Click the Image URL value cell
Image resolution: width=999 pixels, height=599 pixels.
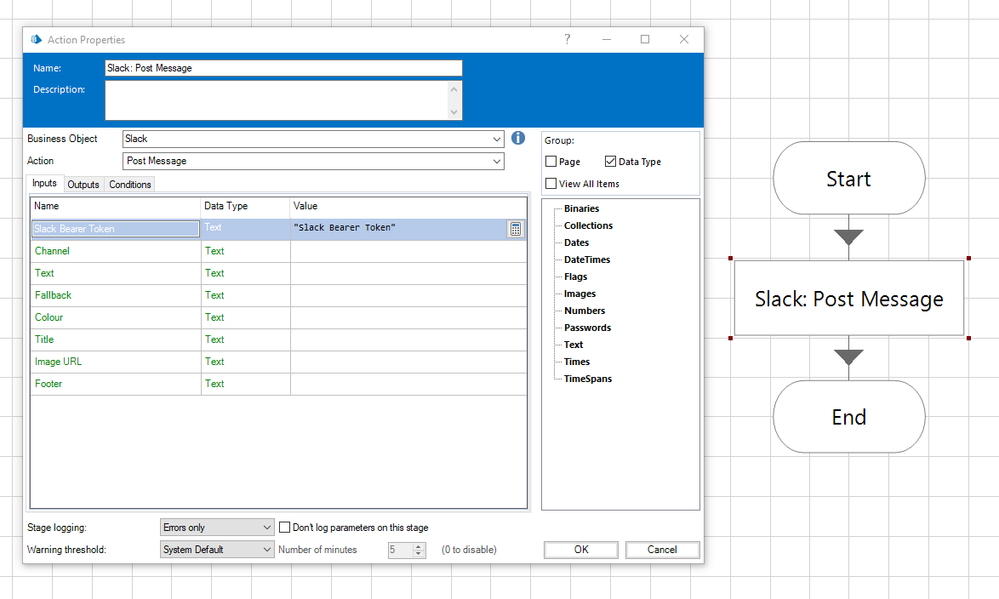pos(408,361)
